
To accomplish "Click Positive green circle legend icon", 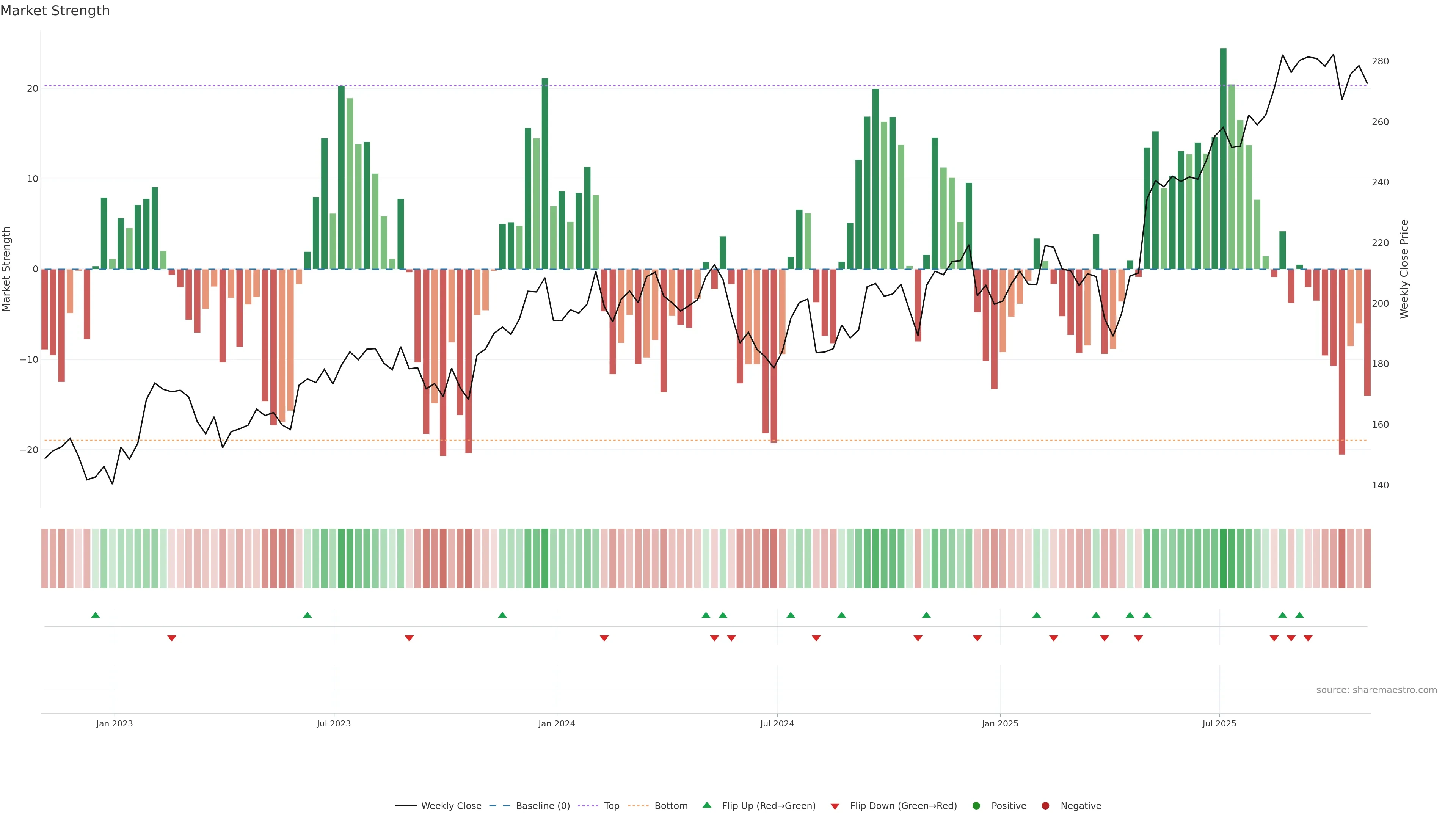I will pyautogui.click(x=976, y=806).
